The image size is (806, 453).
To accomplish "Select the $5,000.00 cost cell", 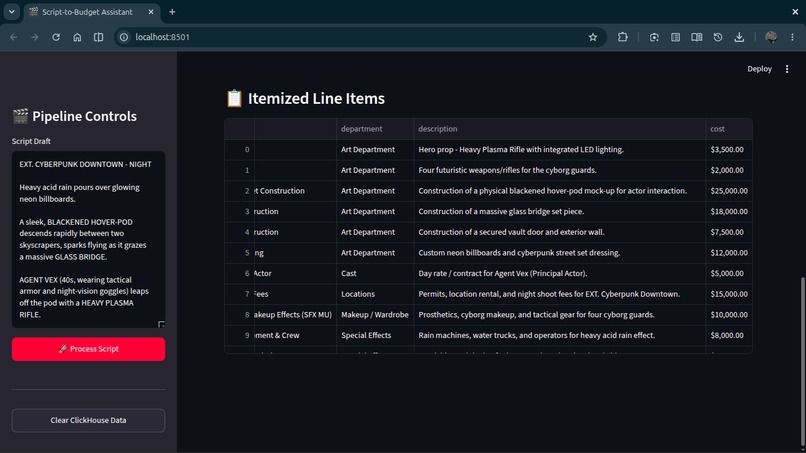I will click(x=729, y=273).
